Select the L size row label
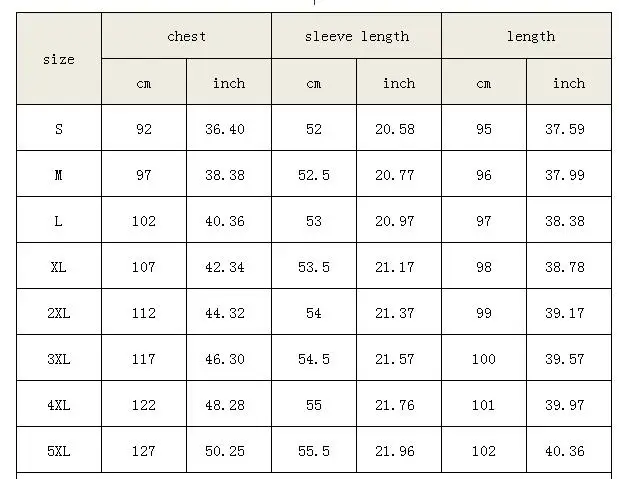The width and height of the screenshot is (619, 479). tap(59, 220)
